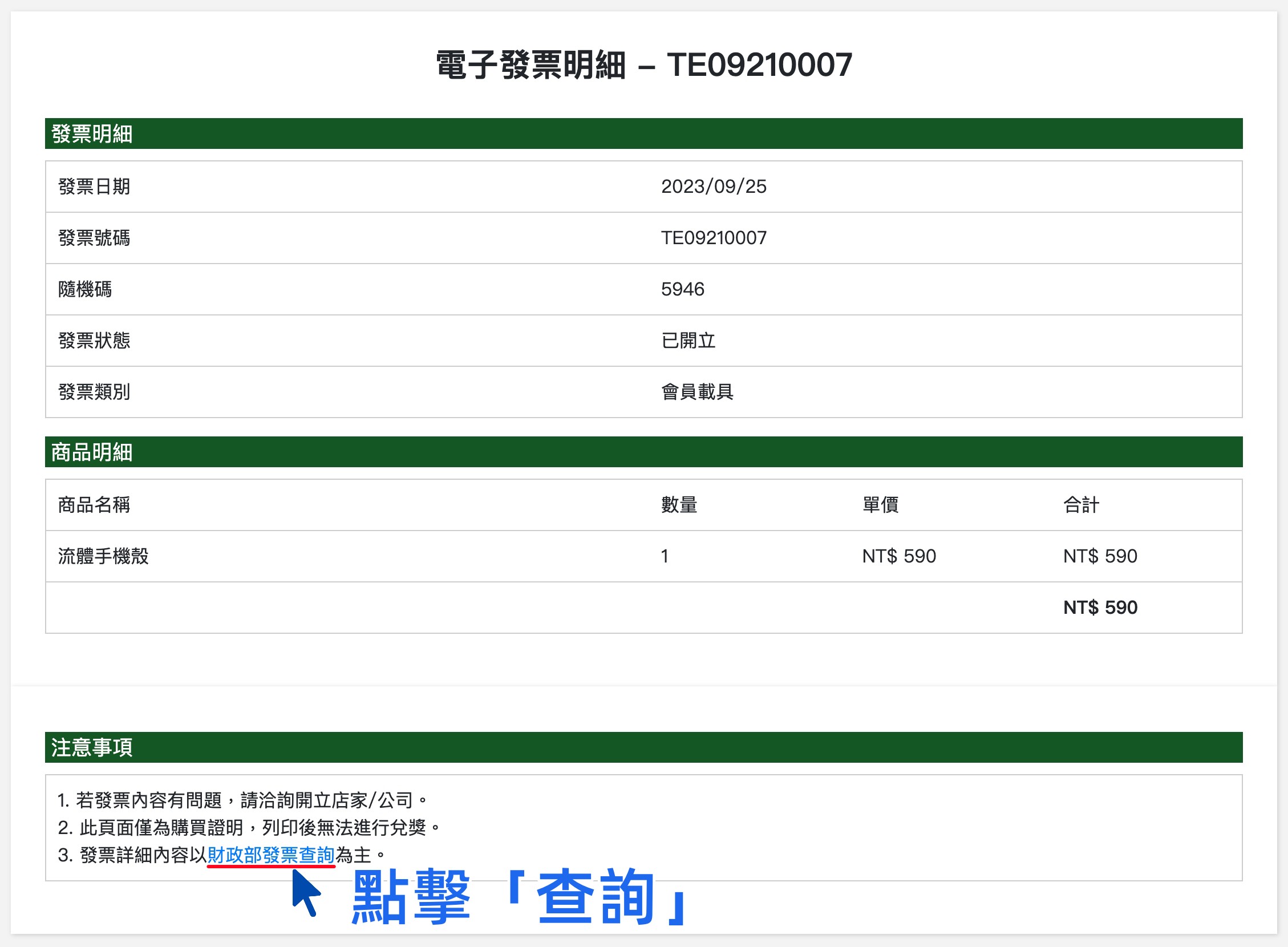Click the bold total NT$ 590
Image resolution: width=1288 pixels, height=947 pixels.
[x=1100, y=608]
